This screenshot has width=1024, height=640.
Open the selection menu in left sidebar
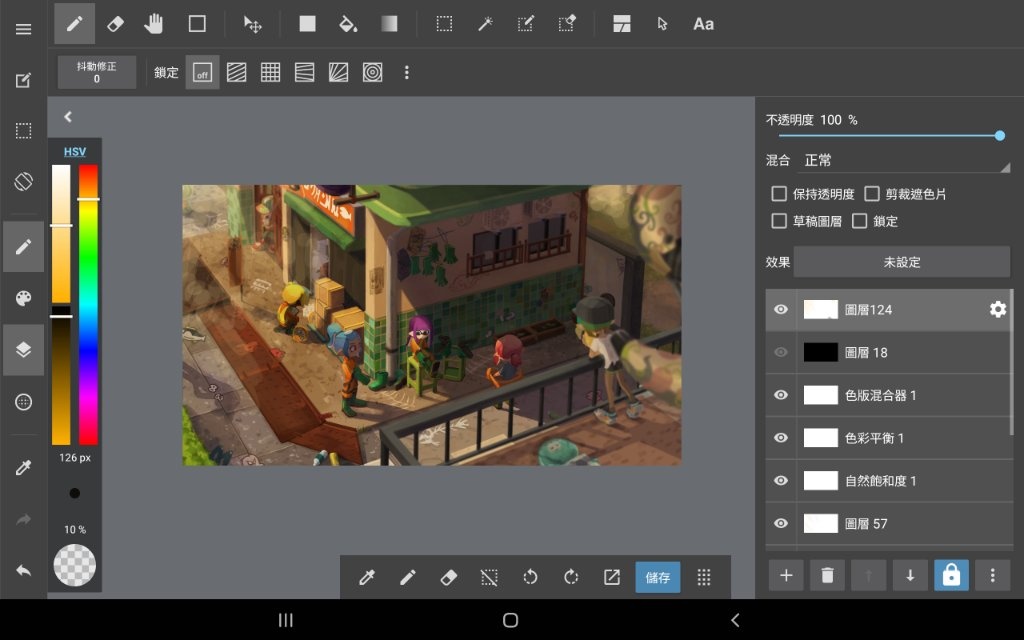(24, 131)
